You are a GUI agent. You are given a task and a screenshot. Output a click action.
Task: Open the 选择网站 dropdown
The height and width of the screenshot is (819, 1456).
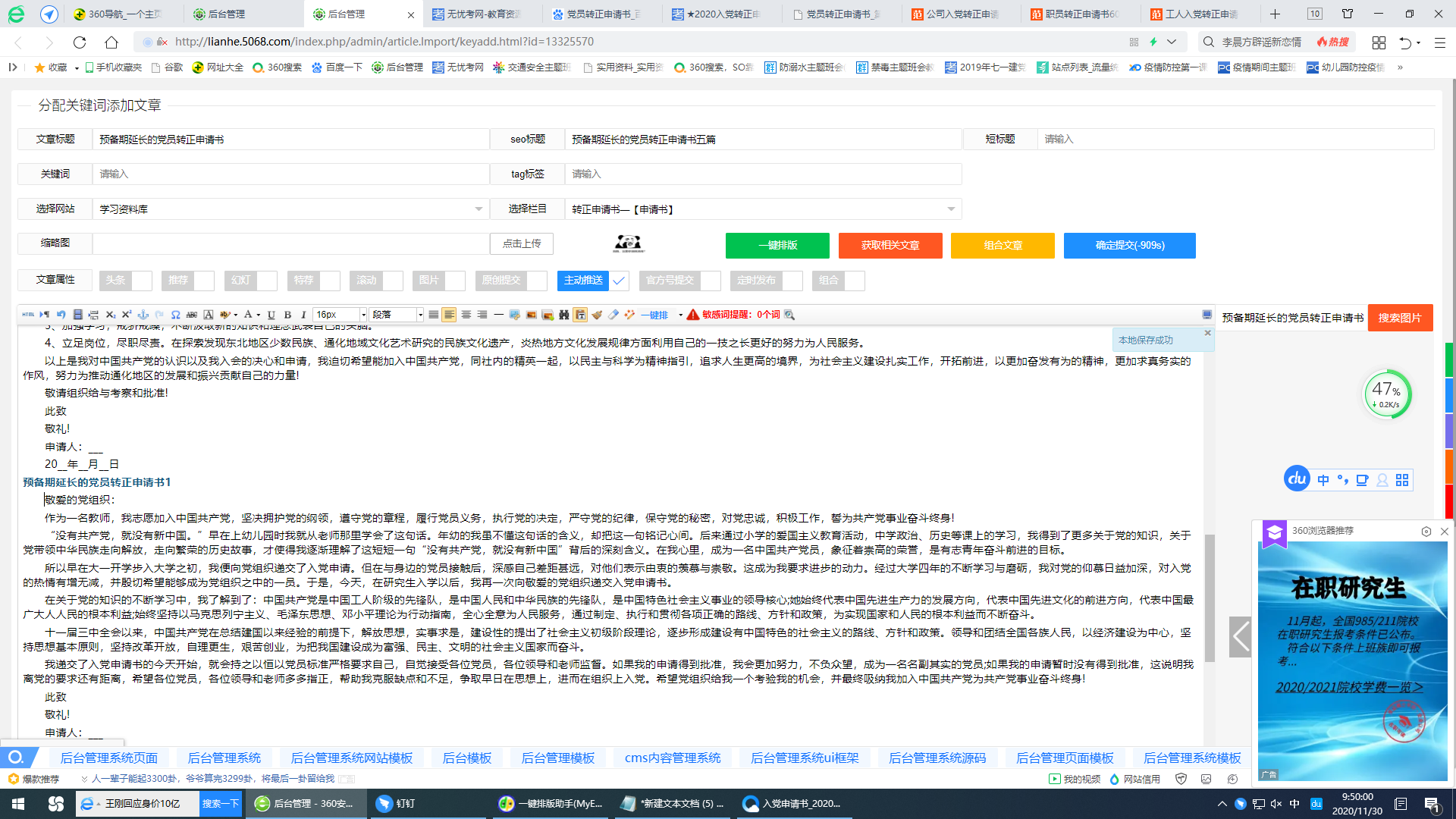pos(290,209)
